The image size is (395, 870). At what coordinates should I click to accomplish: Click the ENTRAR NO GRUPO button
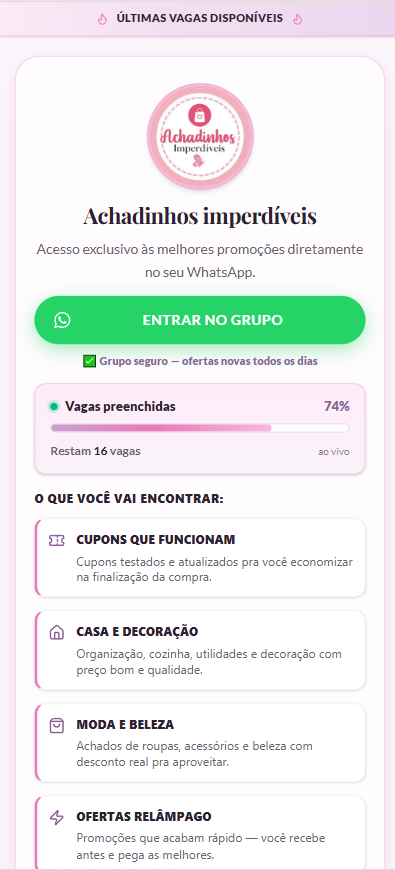pos(200,320)
